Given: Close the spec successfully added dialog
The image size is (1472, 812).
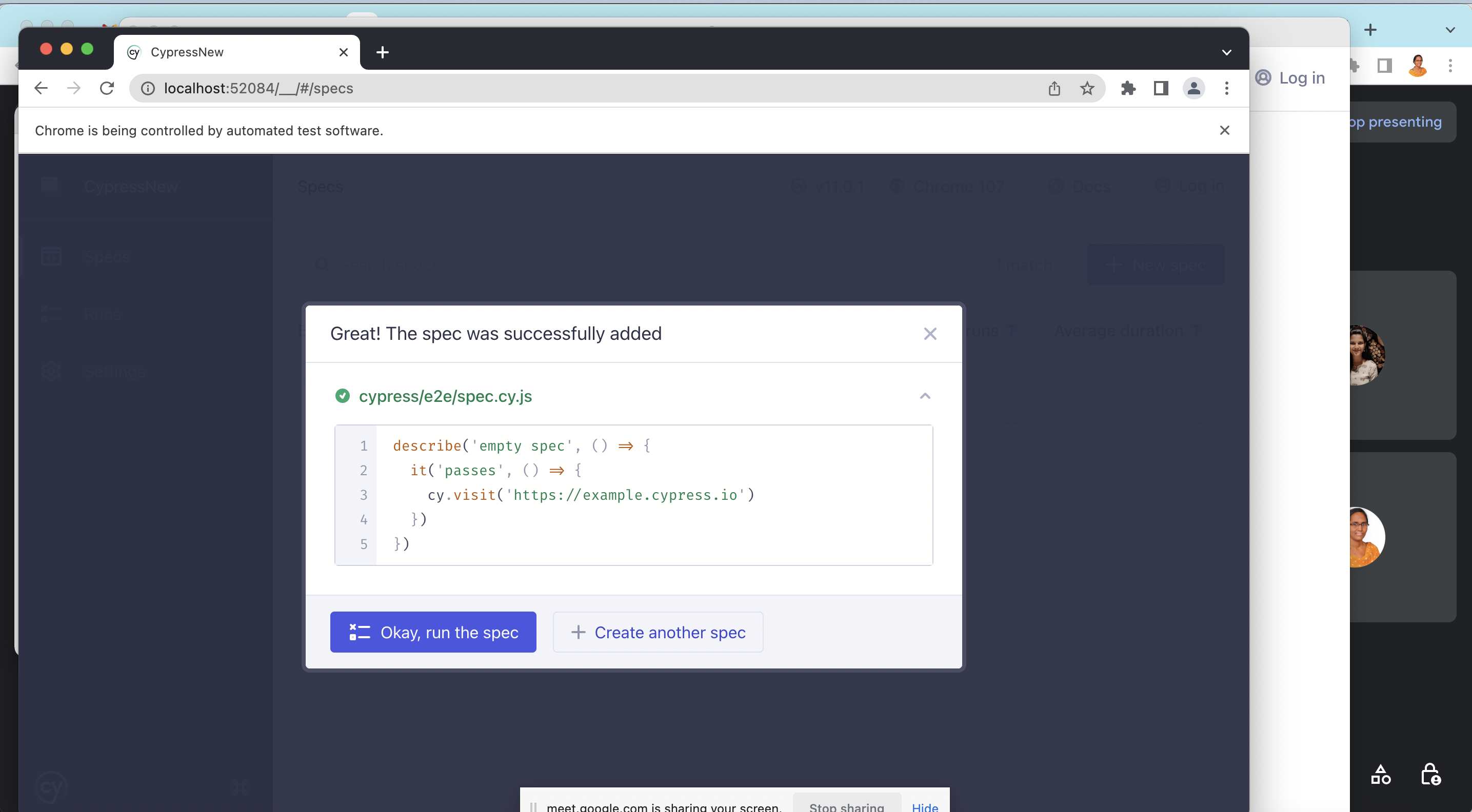Looking at the screenshot, I should coord(930,334).
